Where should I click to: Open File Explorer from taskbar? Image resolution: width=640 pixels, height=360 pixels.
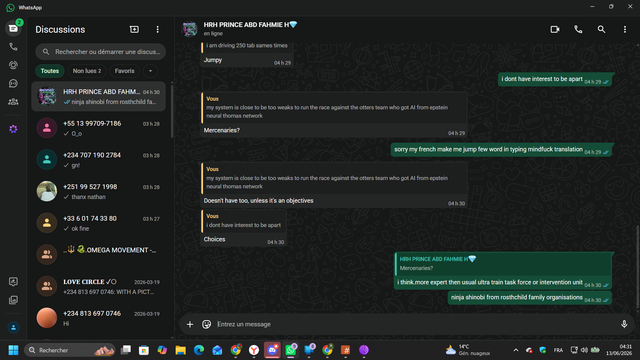(180, 350)
